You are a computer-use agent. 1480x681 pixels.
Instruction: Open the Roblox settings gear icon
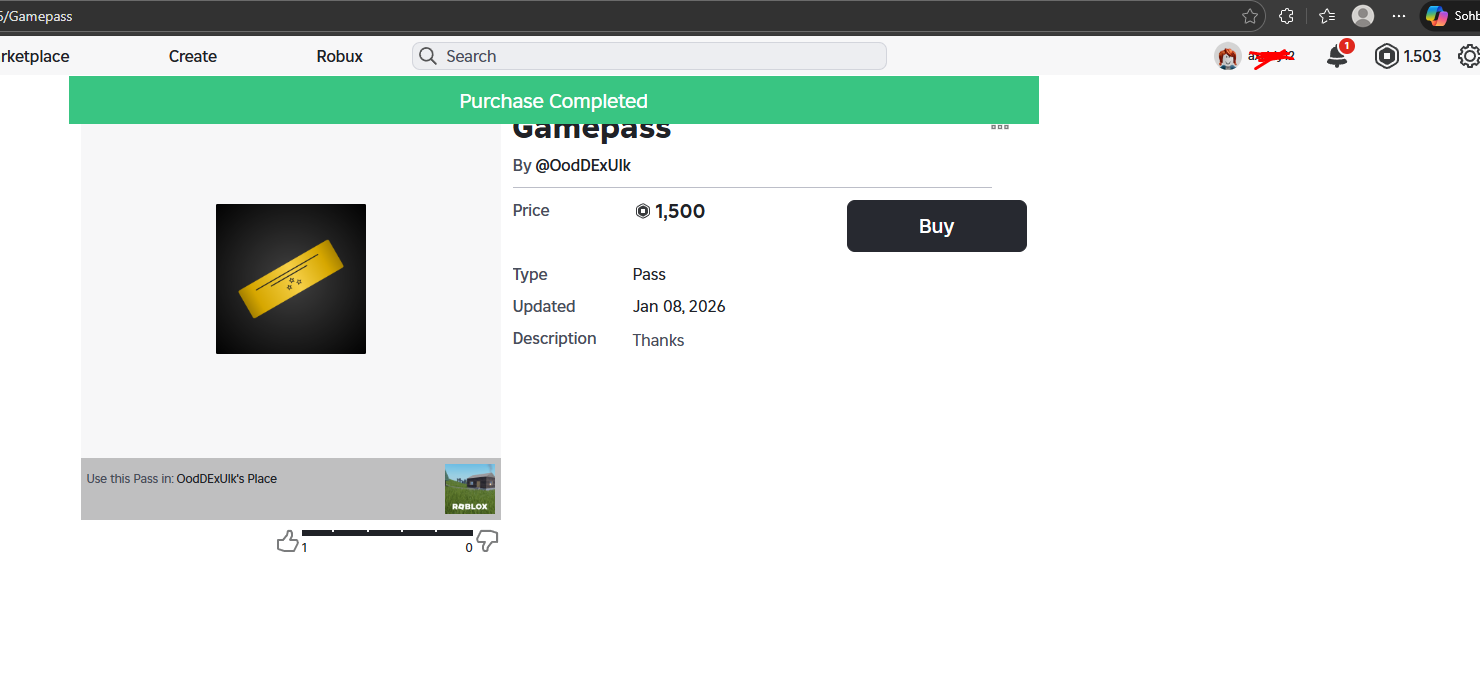coord(1469,57)
